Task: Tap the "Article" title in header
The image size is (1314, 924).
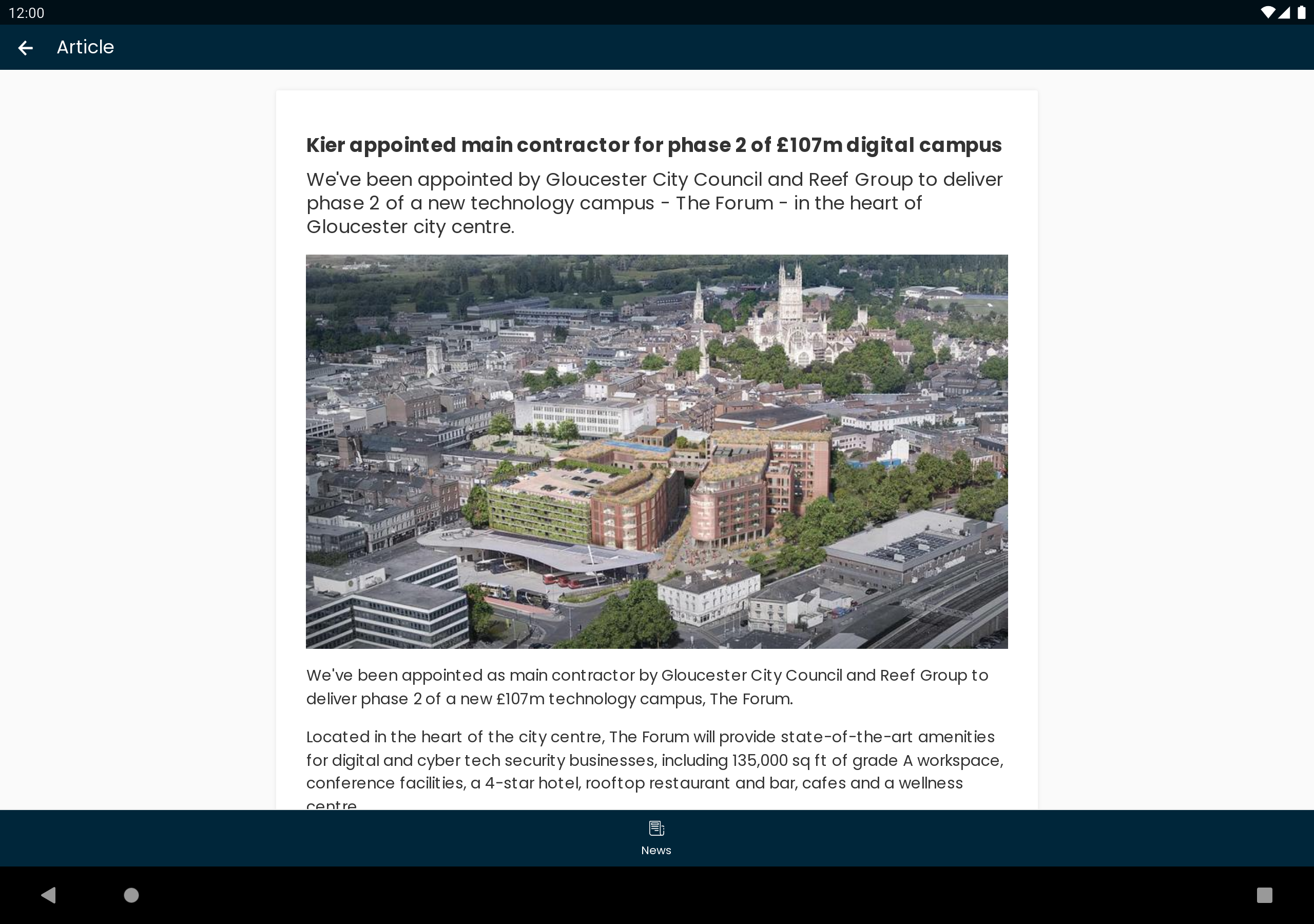Action: (85, 47)
